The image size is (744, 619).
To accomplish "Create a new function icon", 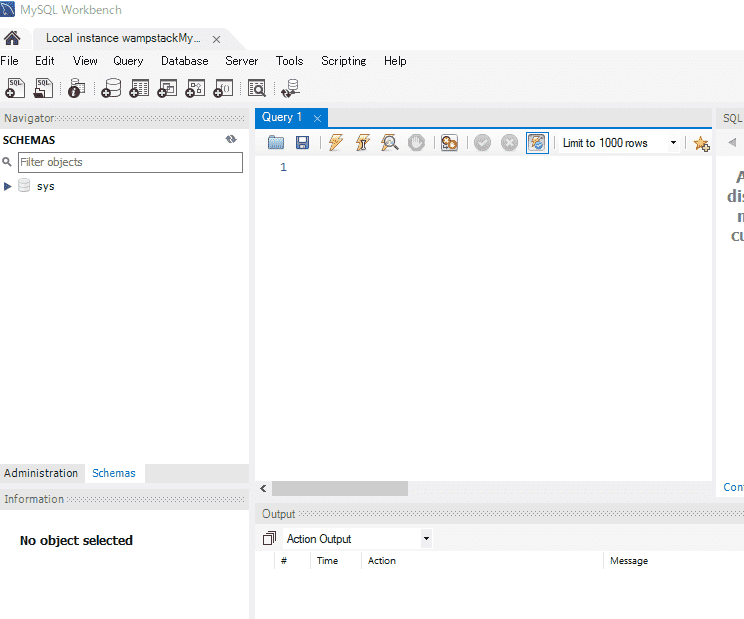I will (x=223, y=88).
